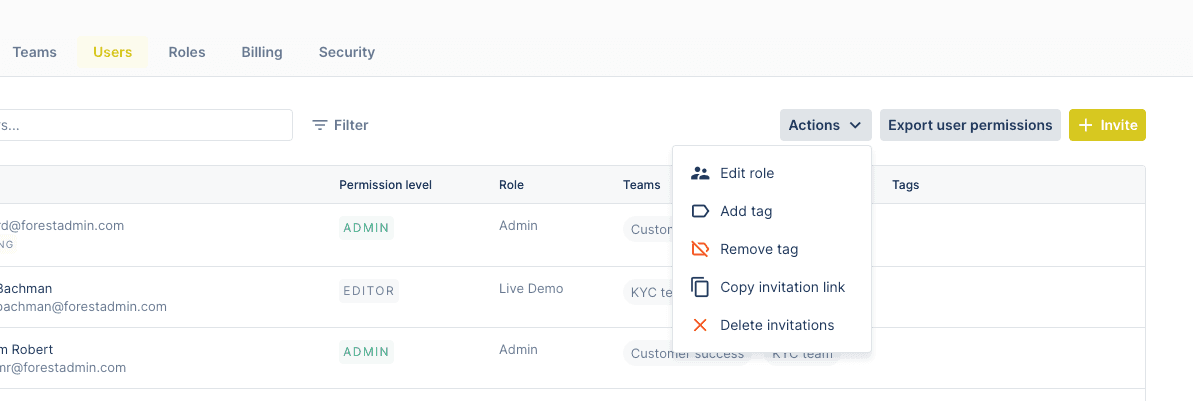The width and height of the screenshot is (1193, 401).
Task: Click the plus icon on Invite
Action: [1086, 125]
